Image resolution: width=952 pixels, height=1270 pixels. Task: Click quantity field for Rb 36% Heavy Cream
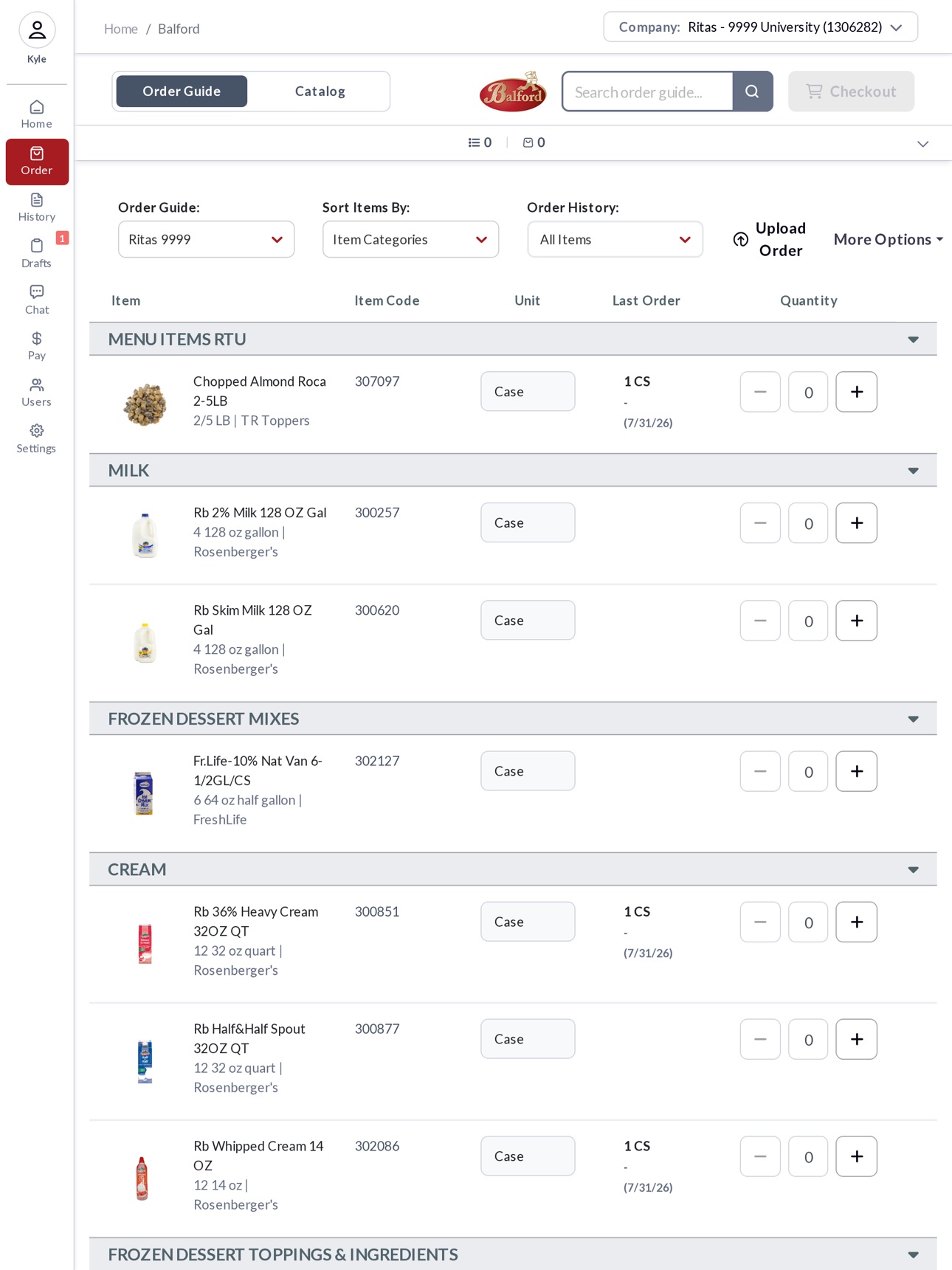click(x=808, y=922)
